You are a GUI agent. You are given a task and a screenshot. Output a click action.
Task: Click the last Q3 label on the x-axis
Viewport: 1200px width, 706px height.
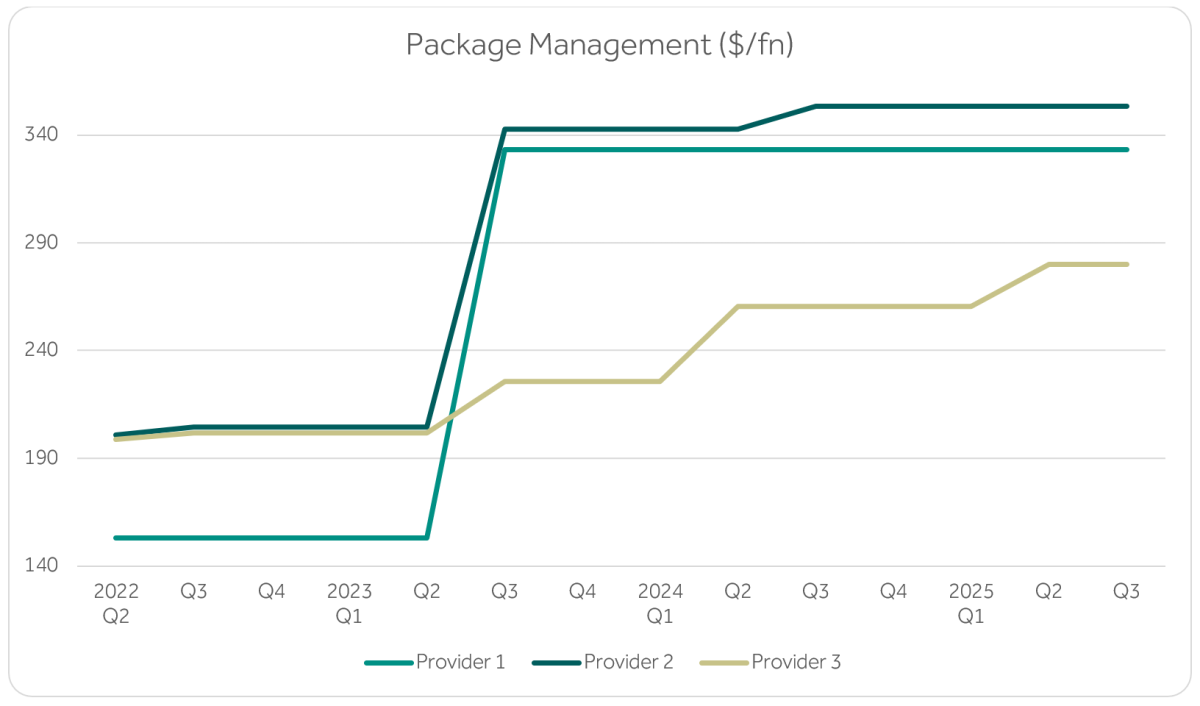(1127, 592)
